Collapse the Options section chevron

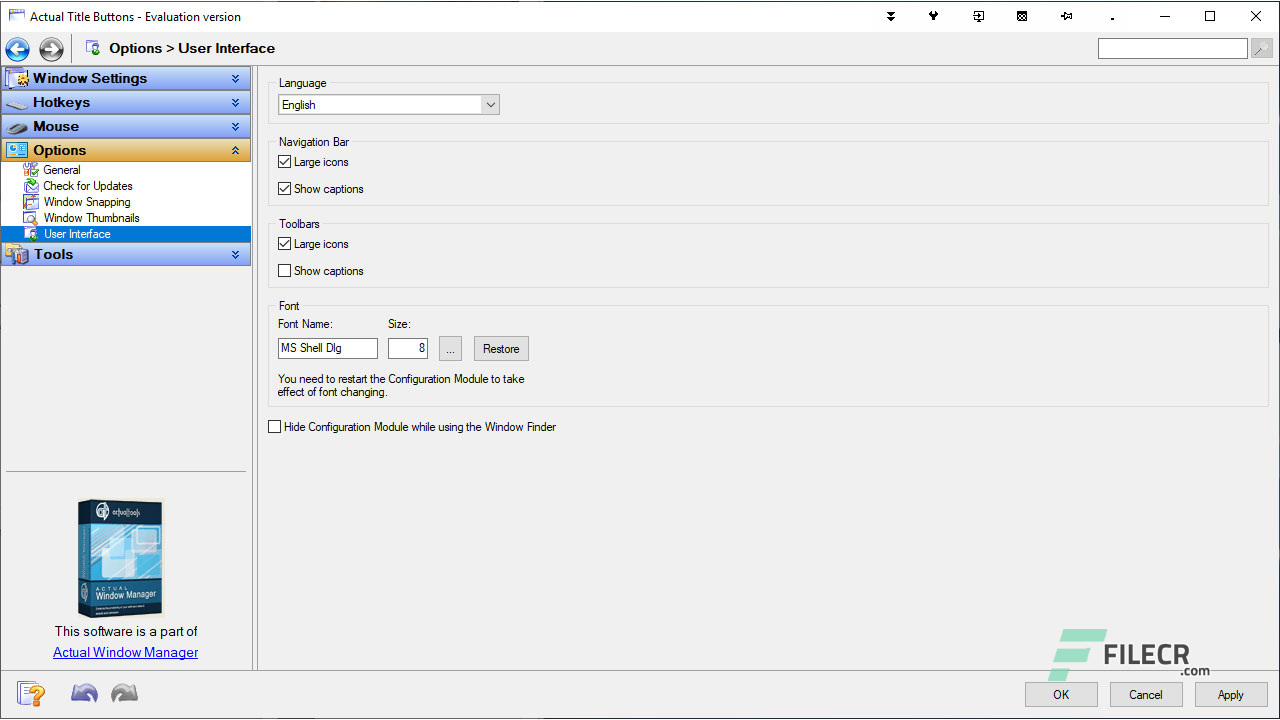pos(236,150)
